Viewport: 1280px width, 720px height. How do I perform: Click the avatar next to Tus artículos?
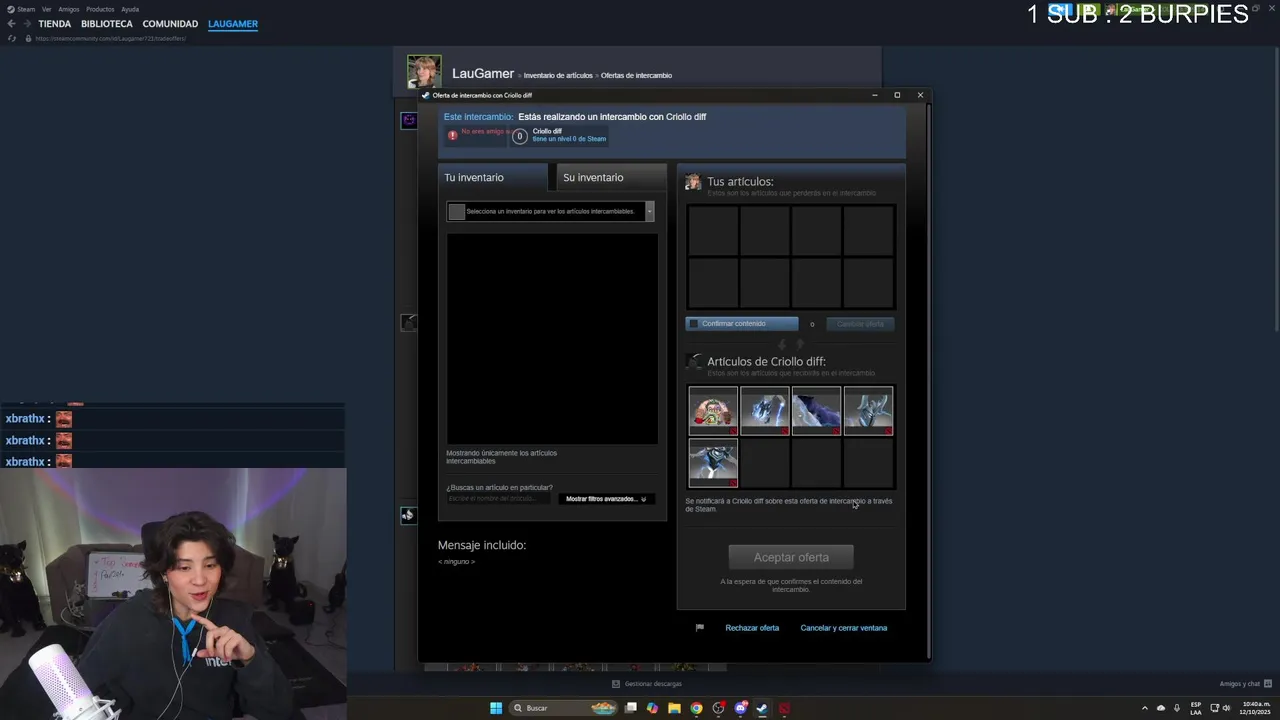click(693, 182)
